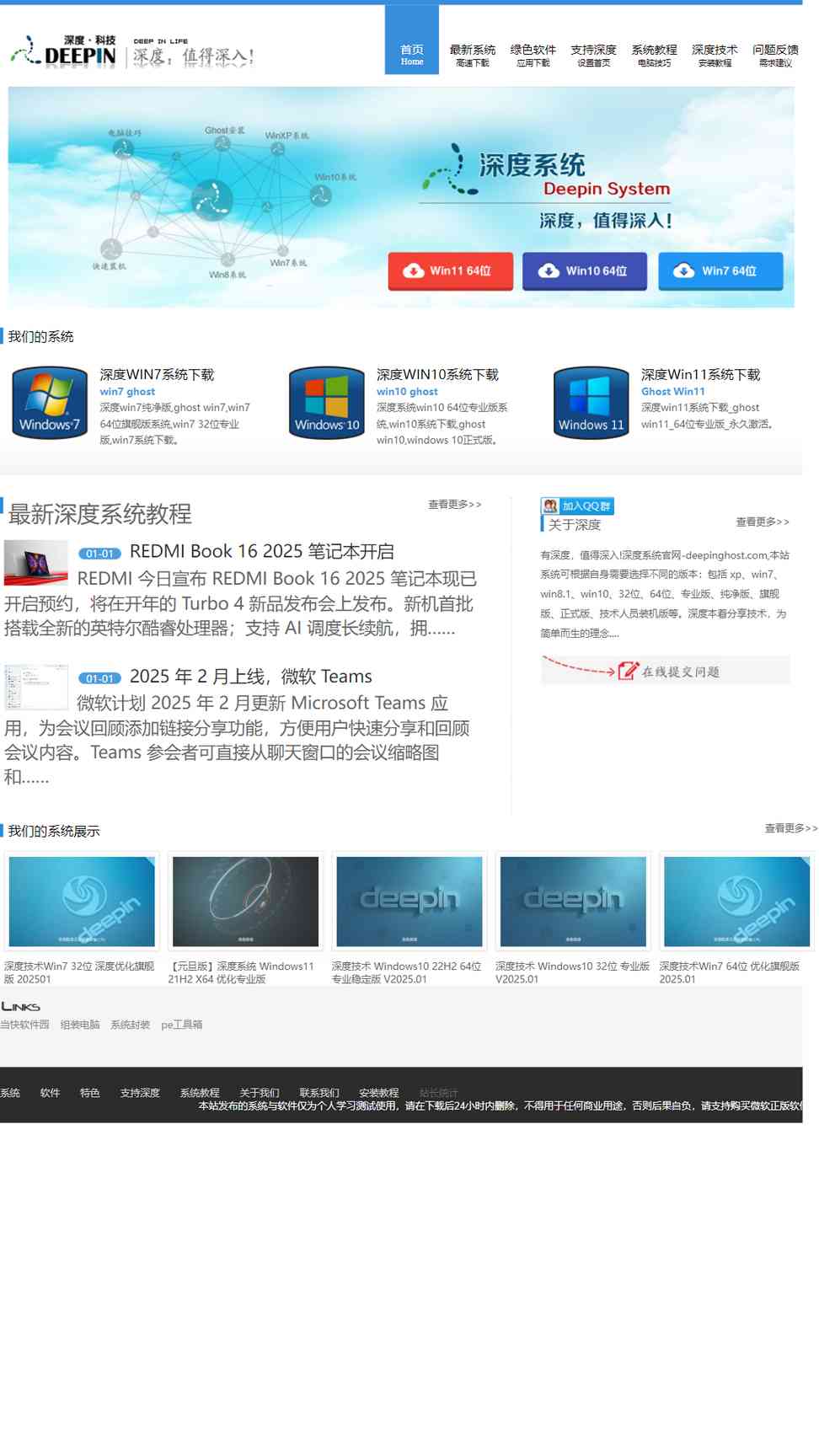Click the Win10 64位 download button
Image resolution: width=819 pixels, height=1456 pixels.
(x=585, y=271)
